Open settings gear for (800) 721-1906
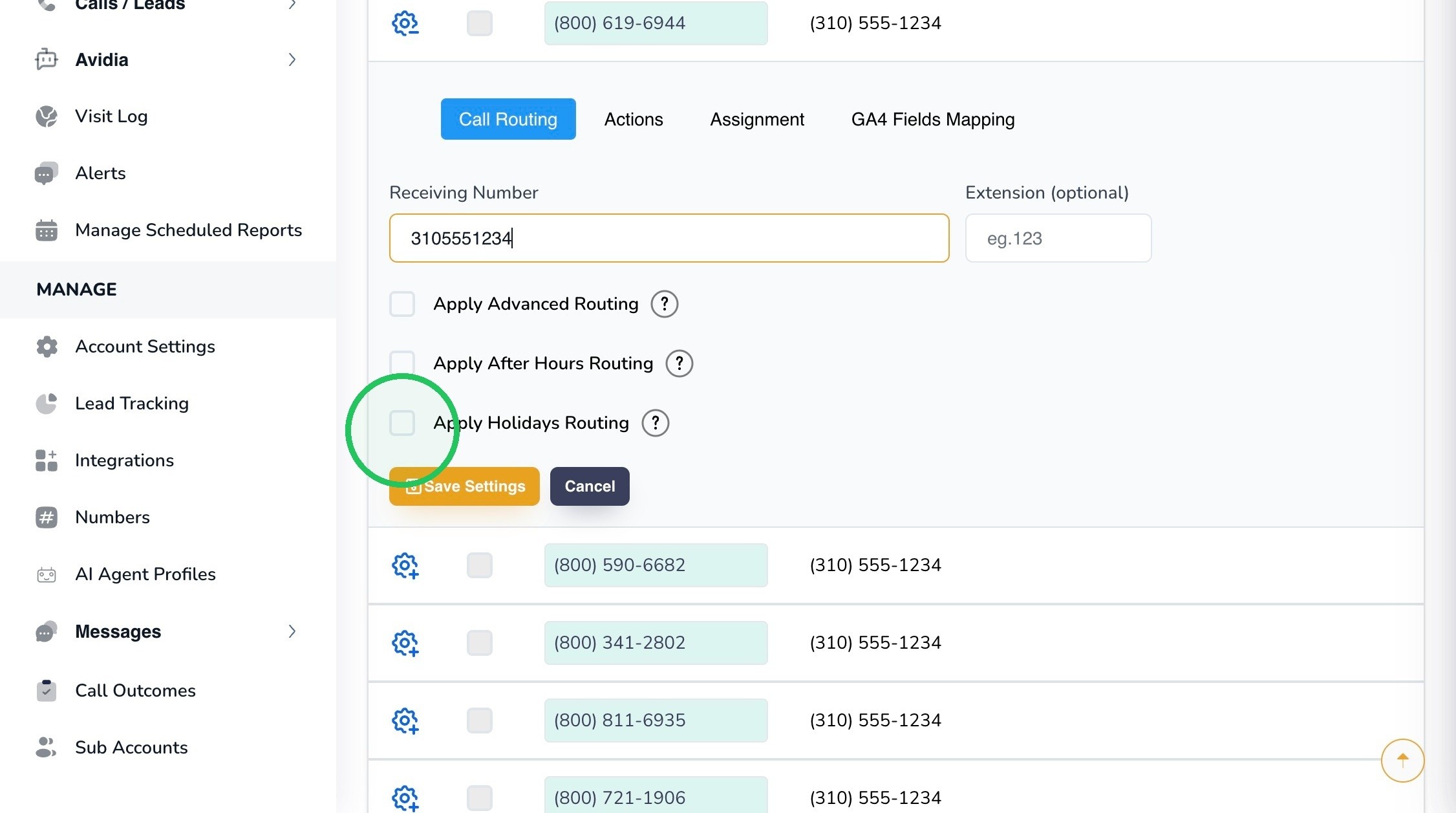 click(x=405, y=798)
